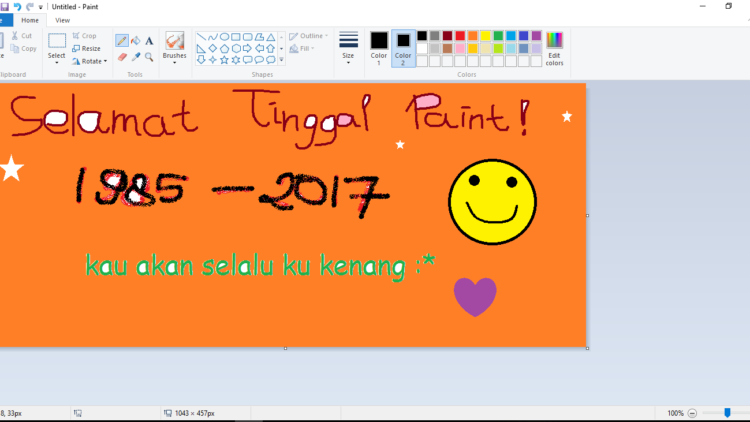750x422 pixels.
Task: Choose the Oval shape
Action: coord(224,37)
